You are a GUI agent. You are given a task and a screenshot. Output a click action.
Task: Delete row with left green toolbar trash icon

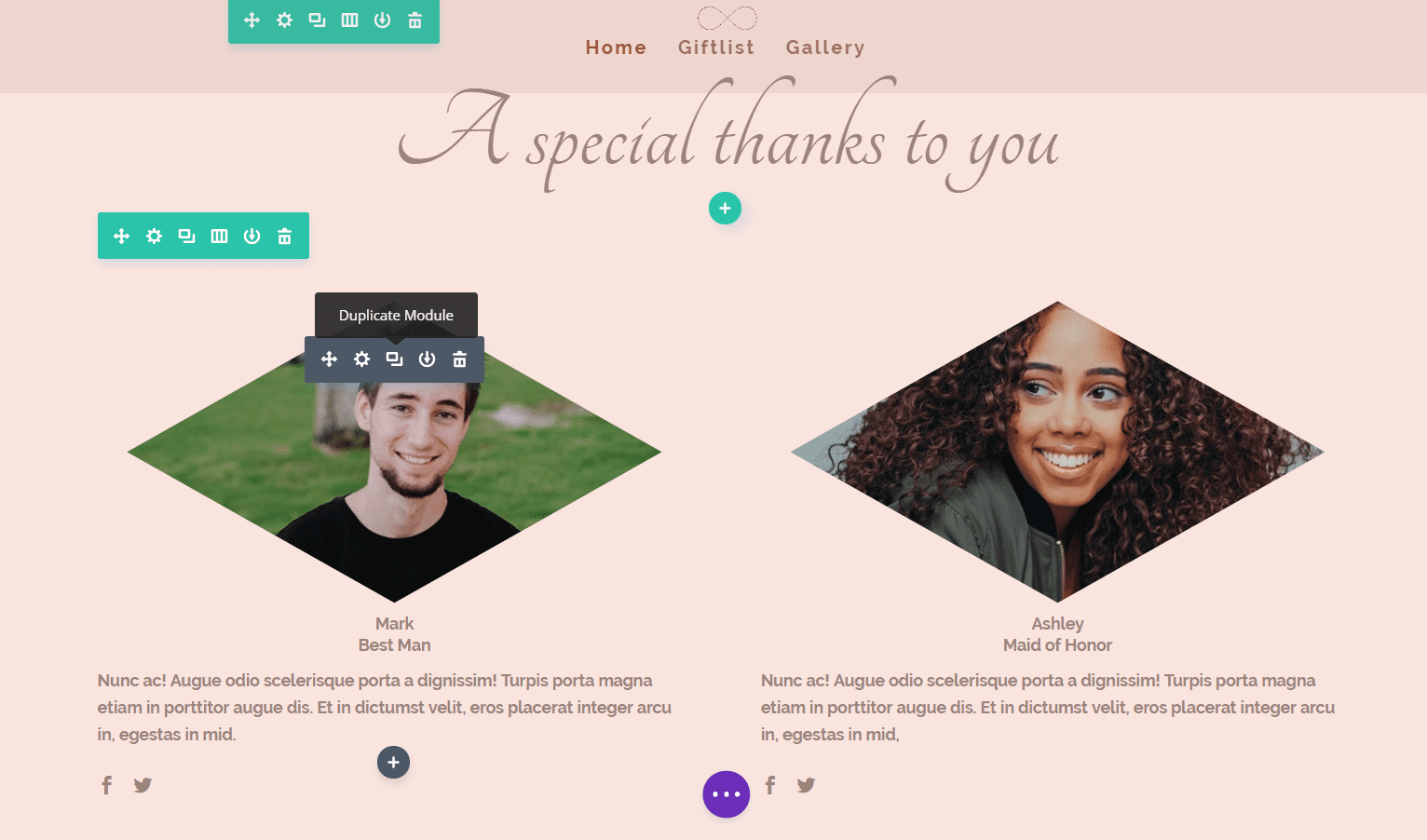point(284,237)
